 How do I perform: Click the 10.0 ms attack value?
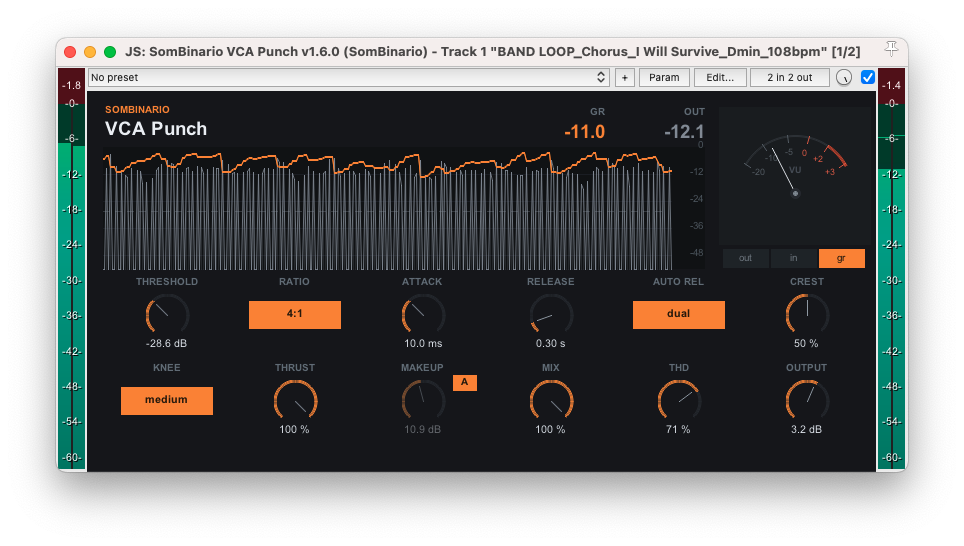point(423,344)
